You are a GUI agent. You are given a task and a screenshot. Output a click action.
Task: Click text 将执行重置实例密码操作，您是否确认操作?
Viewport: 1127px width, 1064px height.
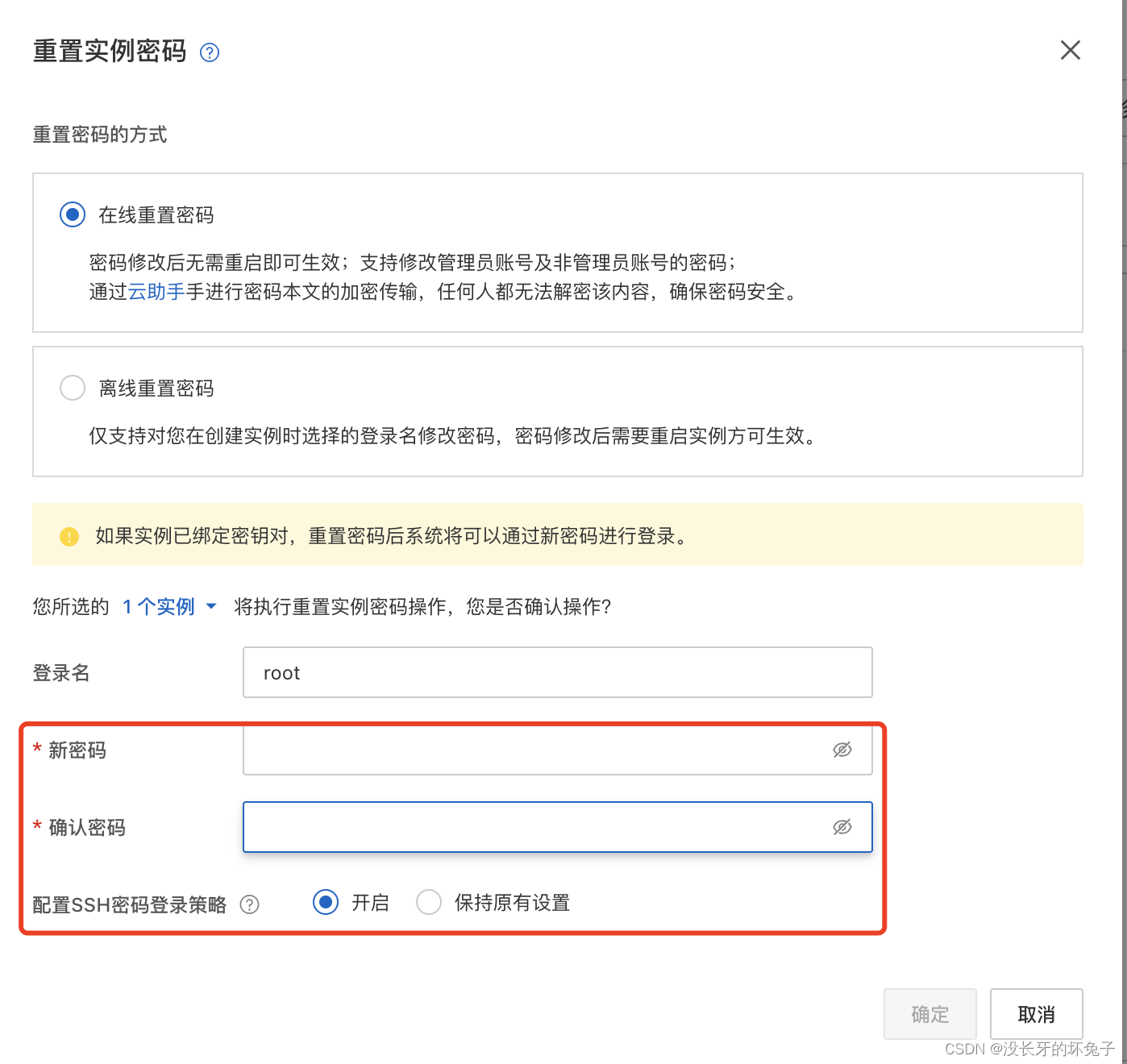(x=422, y=606)
